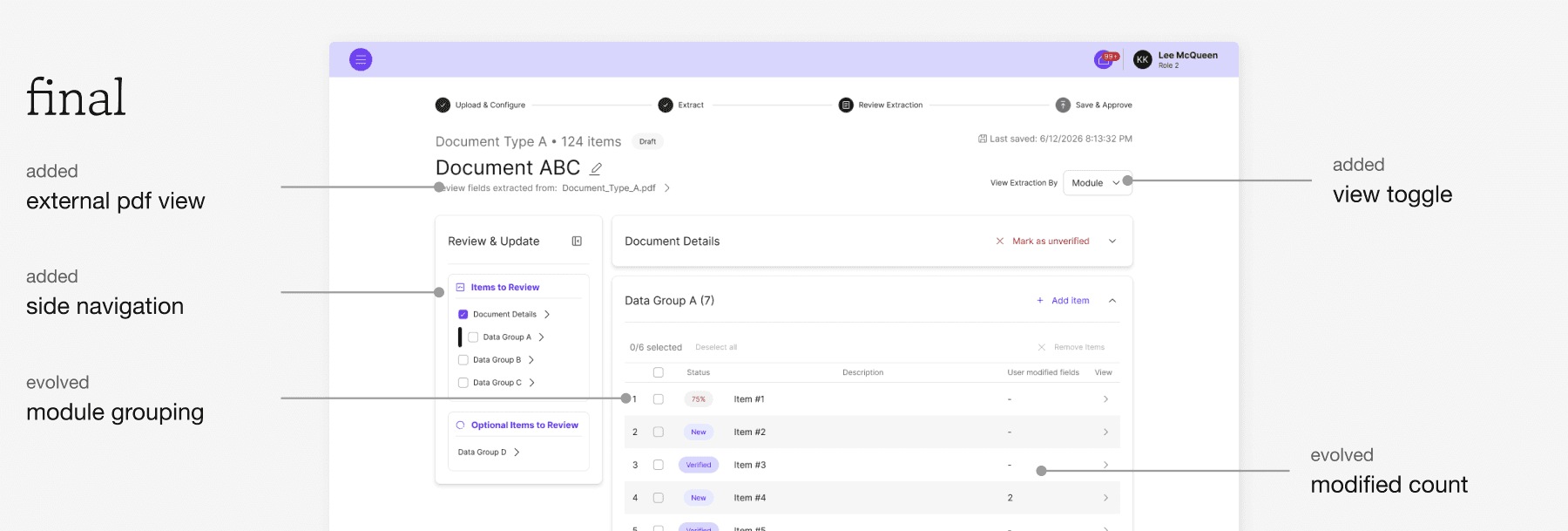Image resolution: width=1568 pixels, height=531 pixels.
Task: Collapse the Review & Update side panel icon
Action: coord(577,242)
